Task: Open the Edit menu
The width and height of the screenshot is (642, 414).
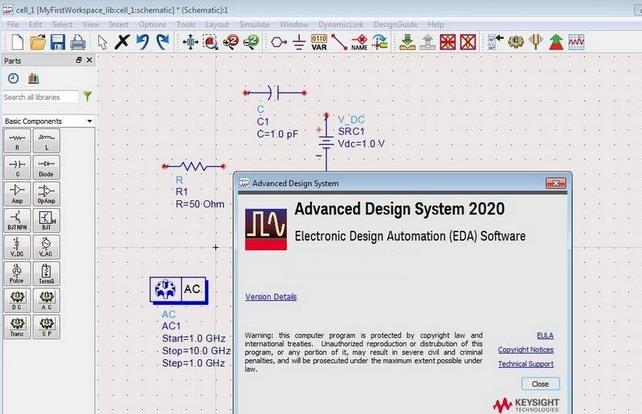Action: (35, 25)
